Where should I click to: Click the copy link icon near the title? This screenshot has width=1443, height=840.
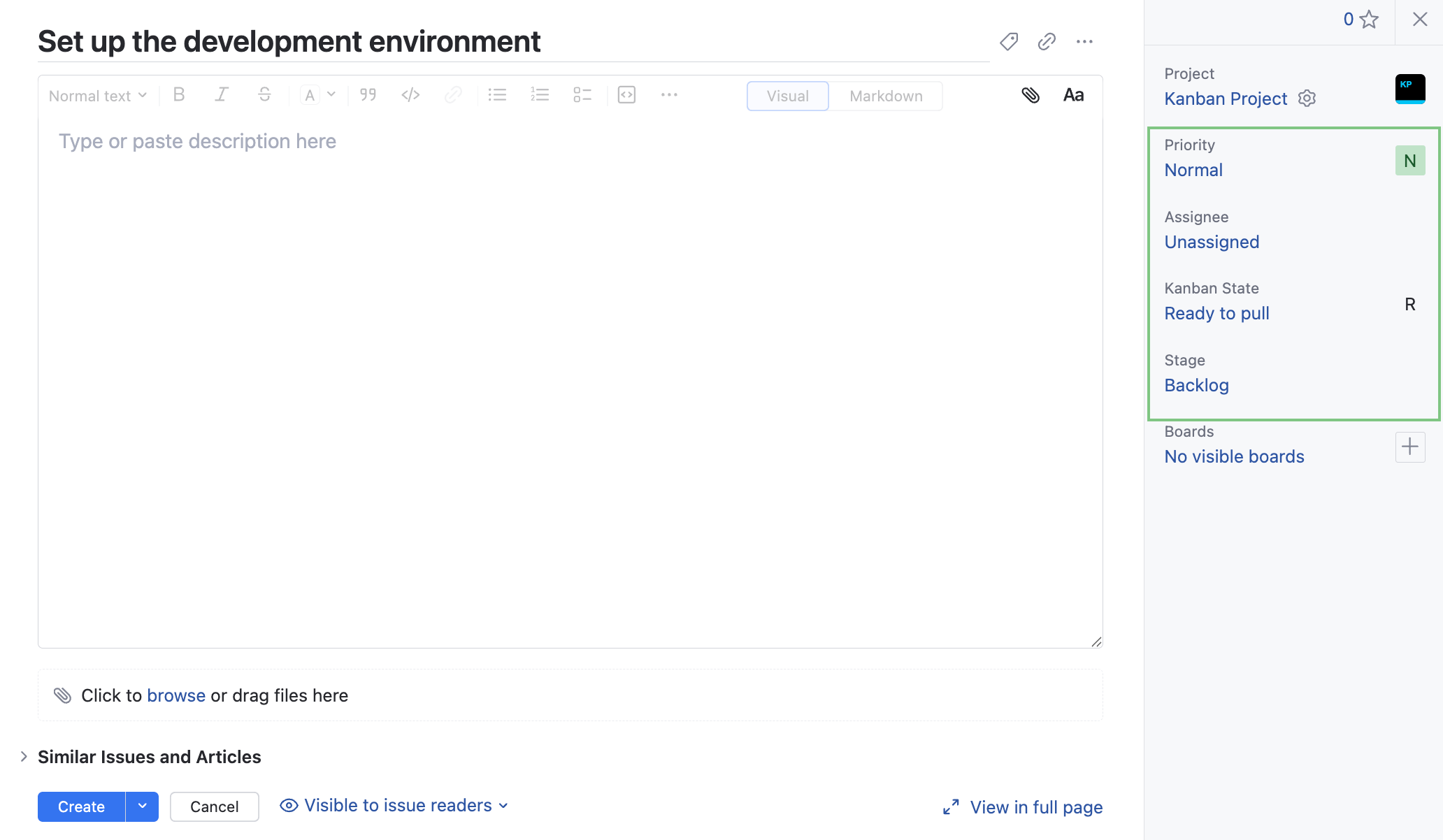[x=1046, y=42]
